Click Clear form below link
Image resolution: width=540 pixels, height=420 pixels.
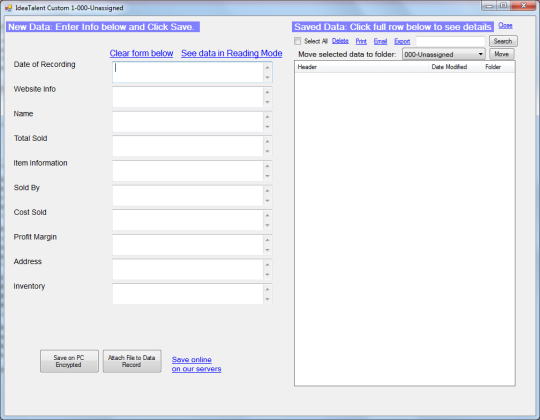click(x=141, y=53)
